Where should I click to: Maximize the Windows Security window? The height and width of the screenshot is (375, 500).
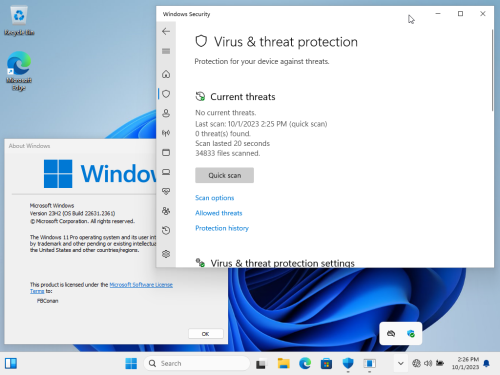click(x=460, y=14)
